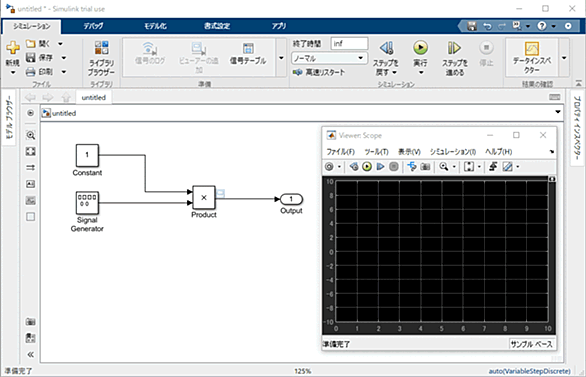Click the 新規 (New) model plus icon

click(x=13, y=48)
